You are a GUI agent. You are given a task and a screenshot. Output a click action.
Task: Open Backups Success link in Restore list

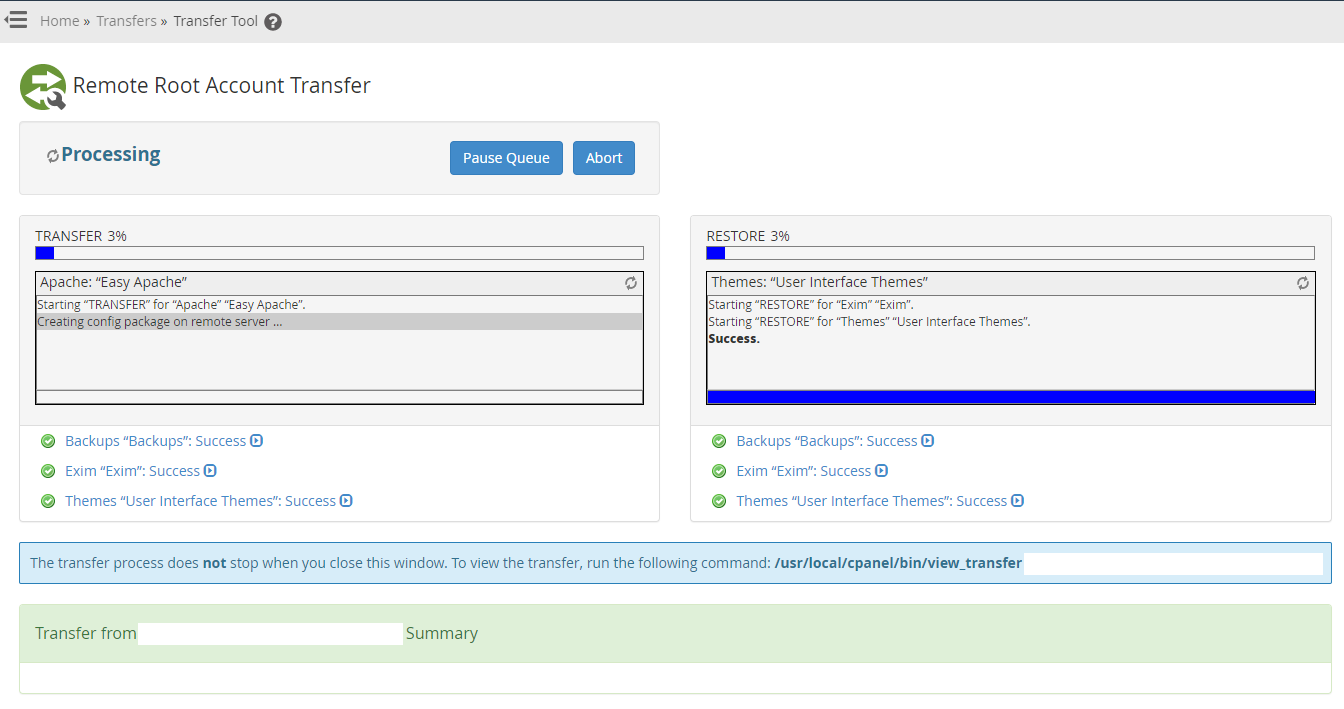826,441
